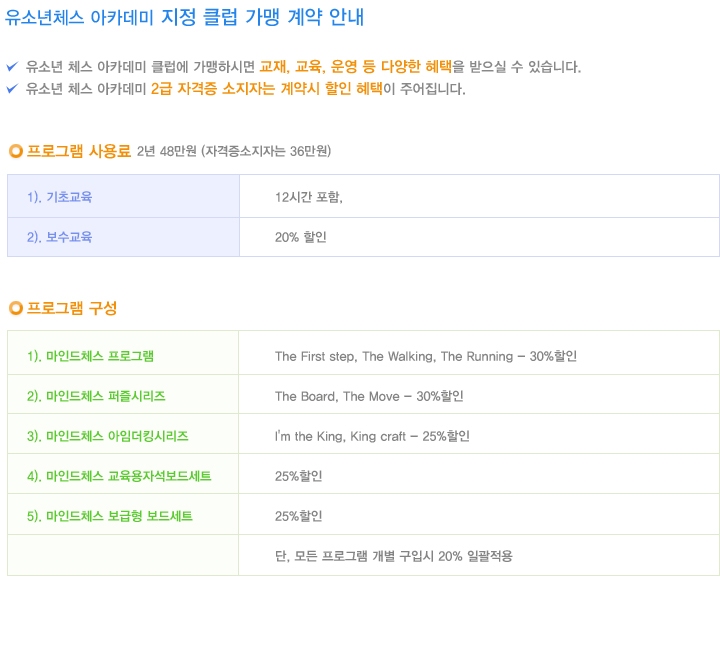Click the page title 유소년체스 아카데미 지정 클럽 가맹 계약 안내

point(184,17)
